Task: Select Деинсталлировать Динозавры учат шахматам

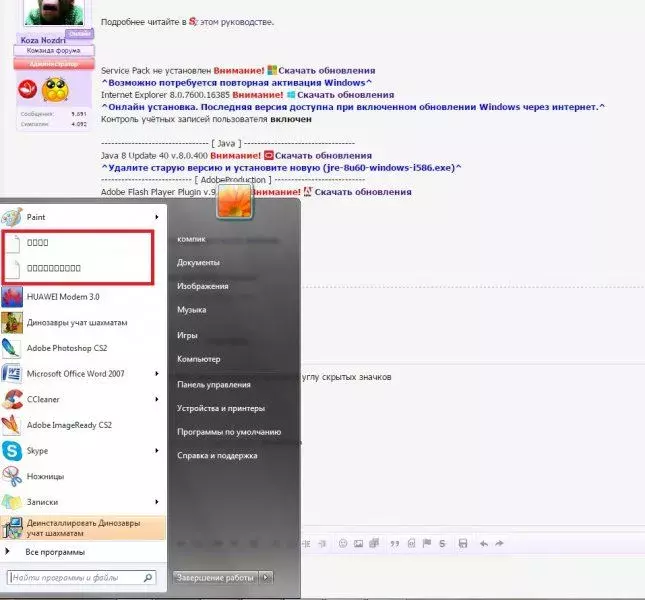Action: tap(82, 528)
